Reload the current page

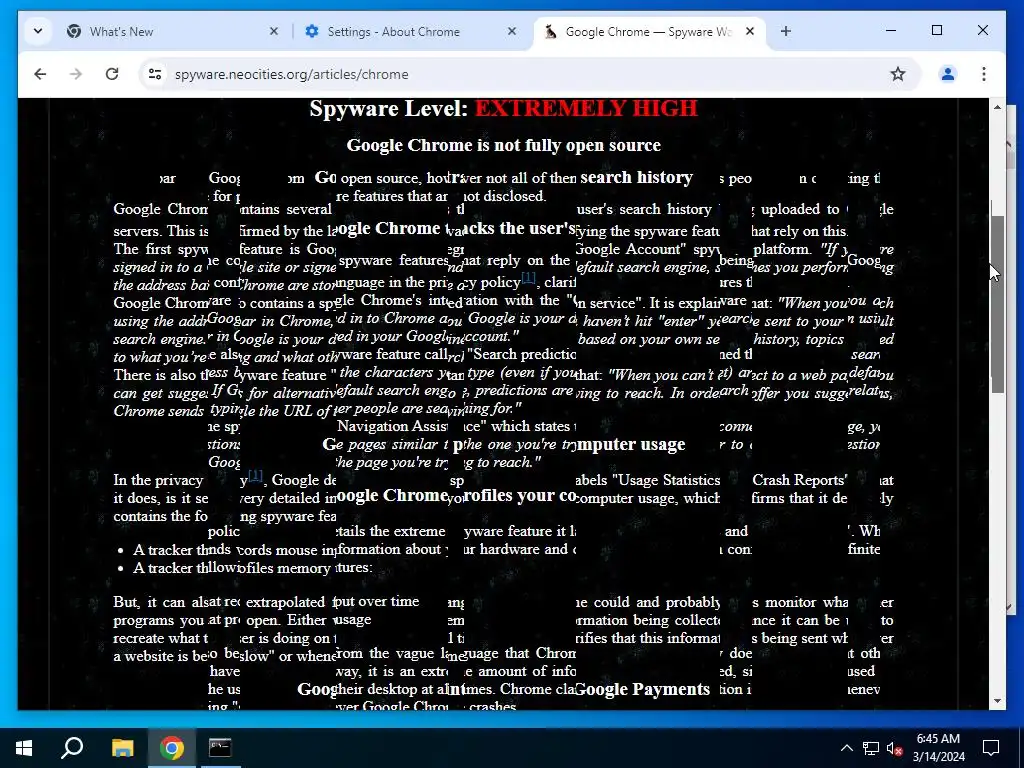pos(112,74)
